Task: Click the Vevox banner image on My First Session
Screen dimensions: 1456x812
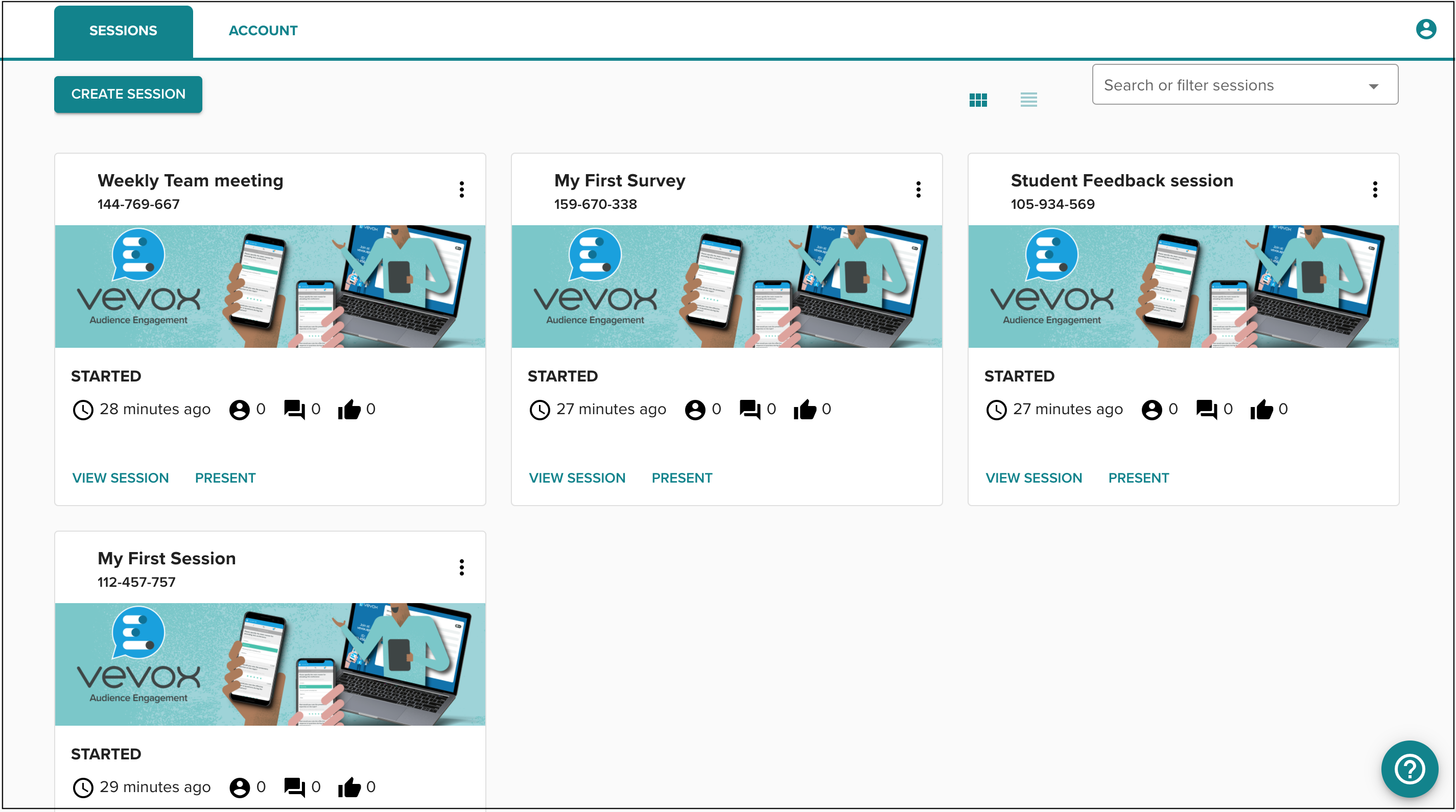Action: pyautogui.click(x=270, y=664)
